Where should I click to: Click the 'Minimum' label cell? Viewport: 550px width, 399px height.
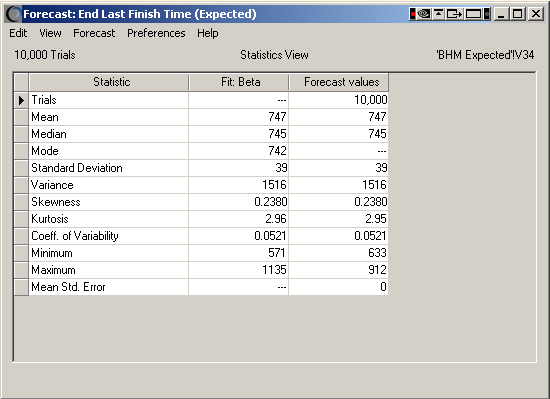(109, 253)
